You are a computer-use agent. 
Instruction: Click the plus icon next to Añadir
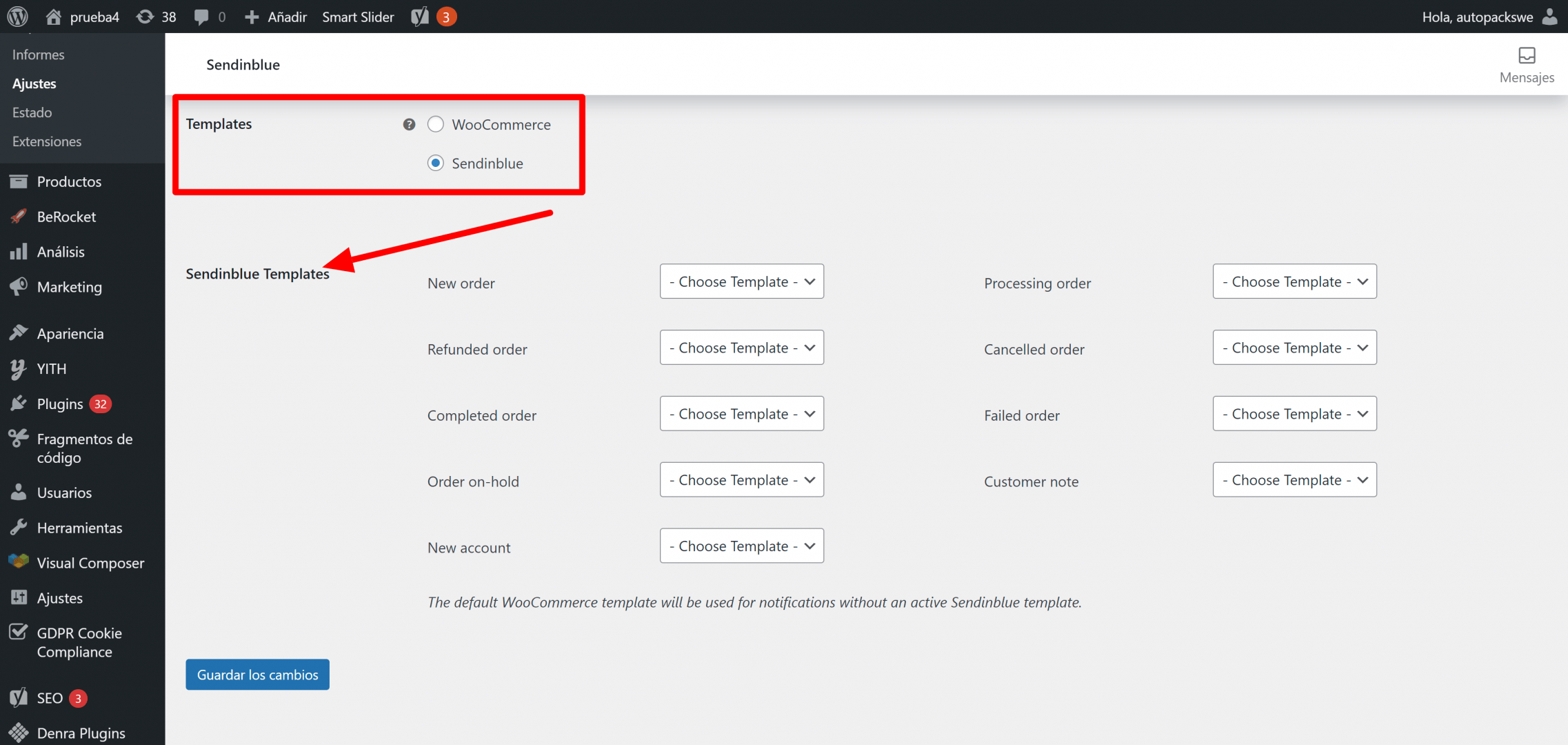click(252, 17)
